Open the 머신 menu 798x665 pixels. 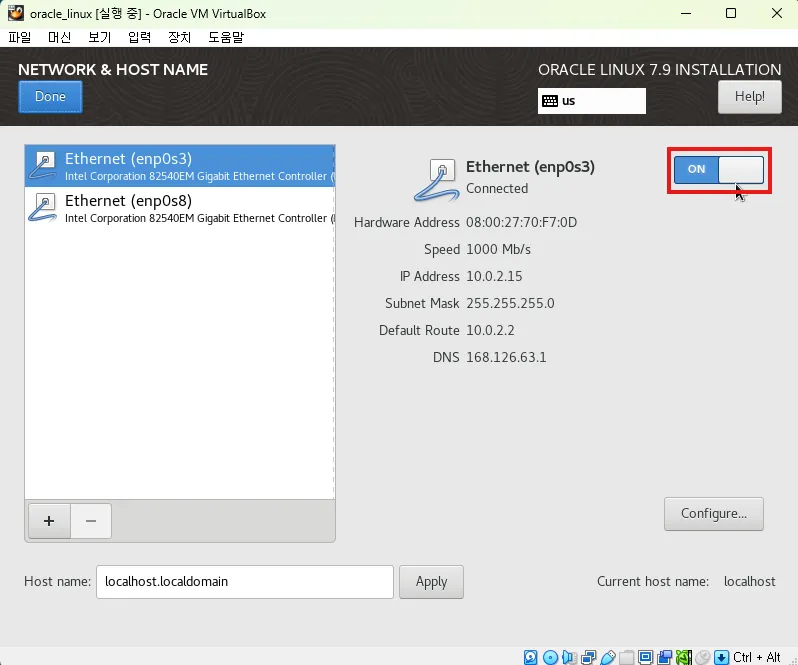[60, 37]
